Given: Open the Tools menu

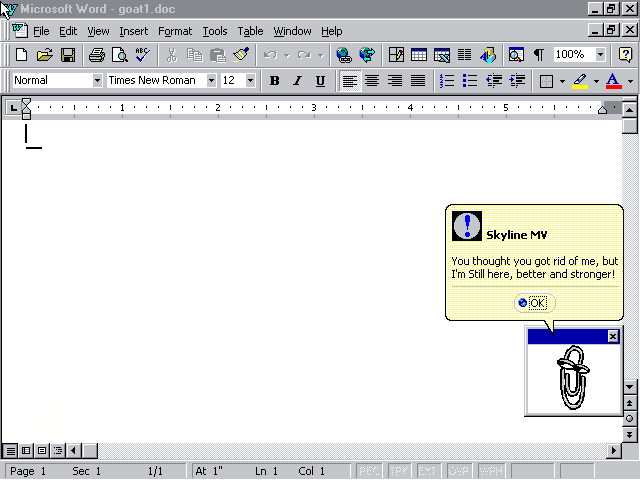Looking at the screenshot, I should (x=215, y=31).
